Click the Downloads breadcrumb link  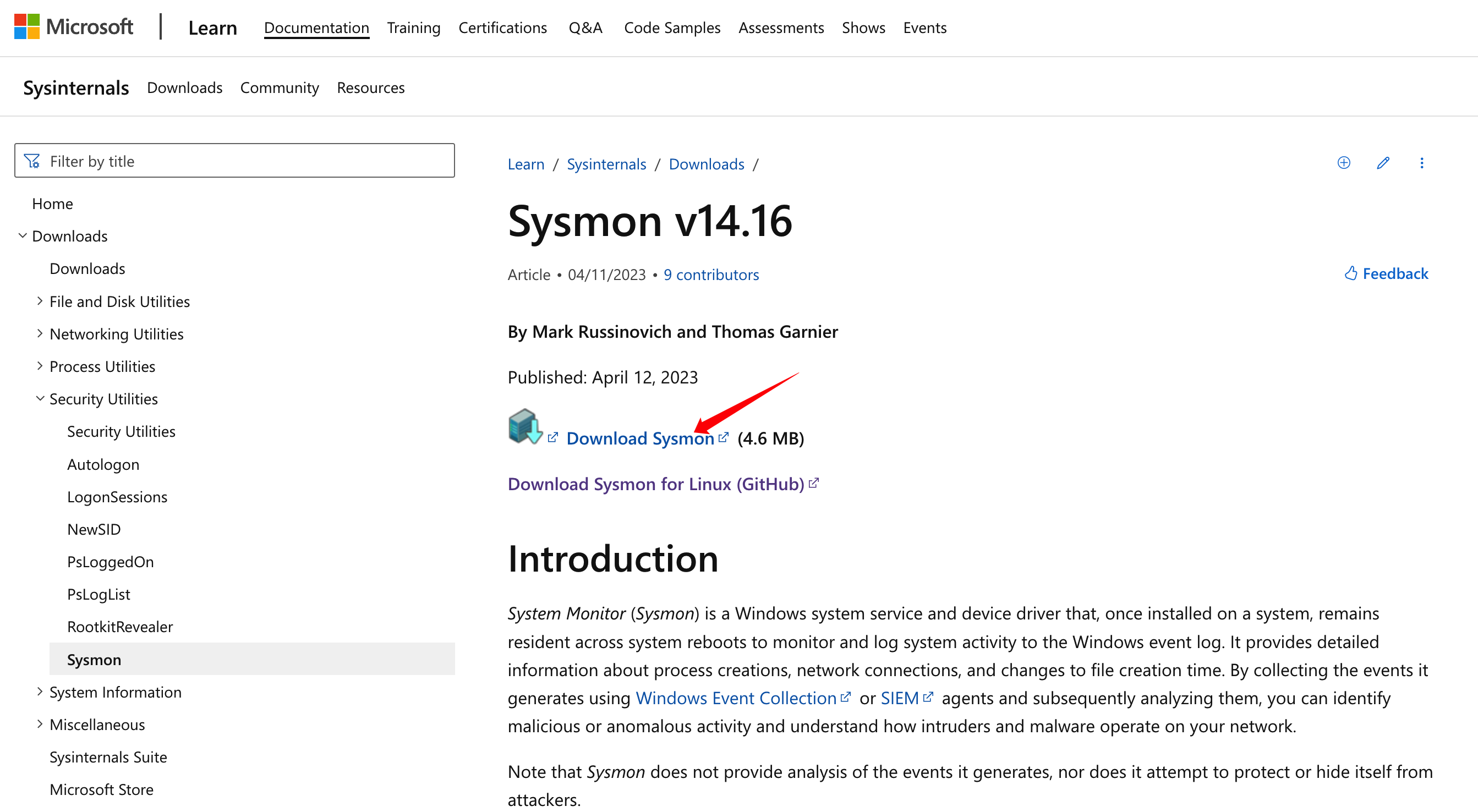[x=706, y=164]
